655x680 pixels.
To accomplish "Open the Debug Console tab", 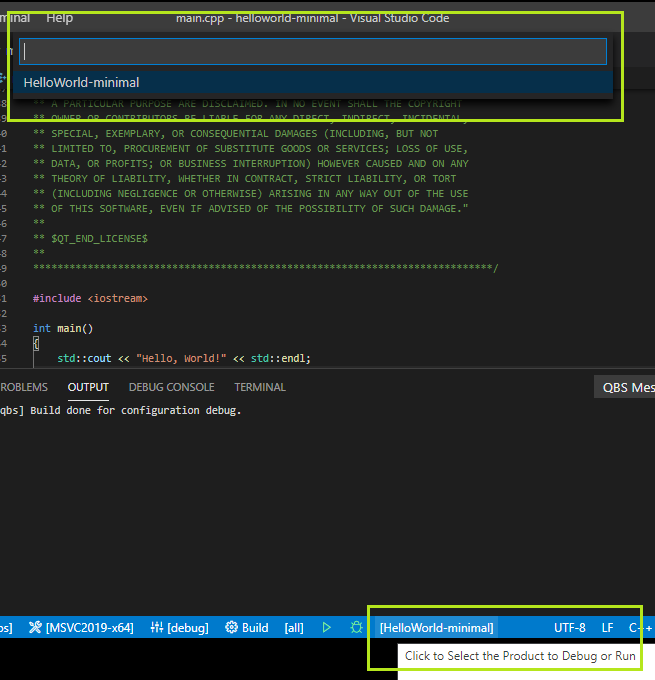I will tap(171, 387).
